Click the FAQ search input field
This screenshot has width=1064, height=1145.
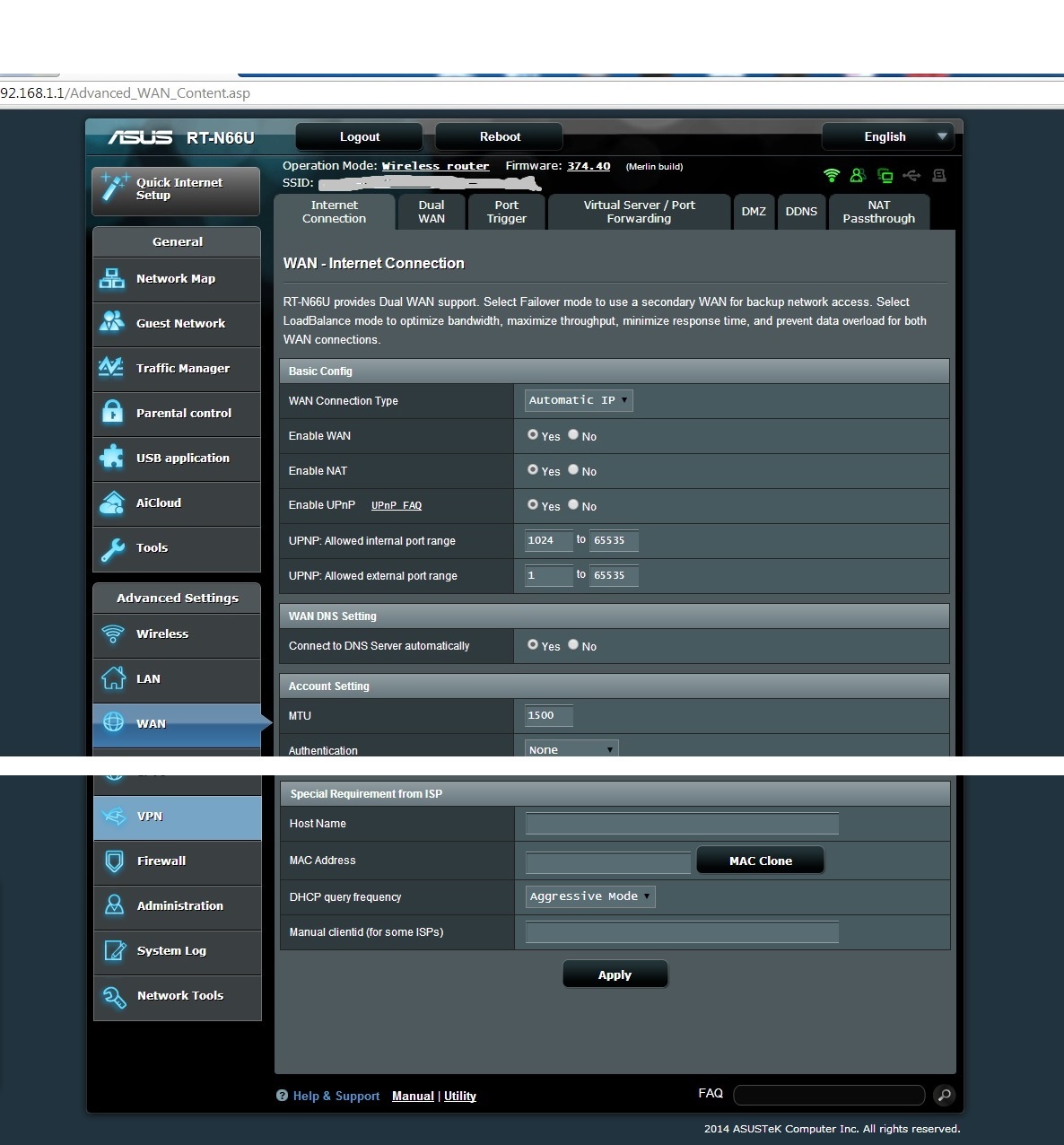tap(829, 1095)
